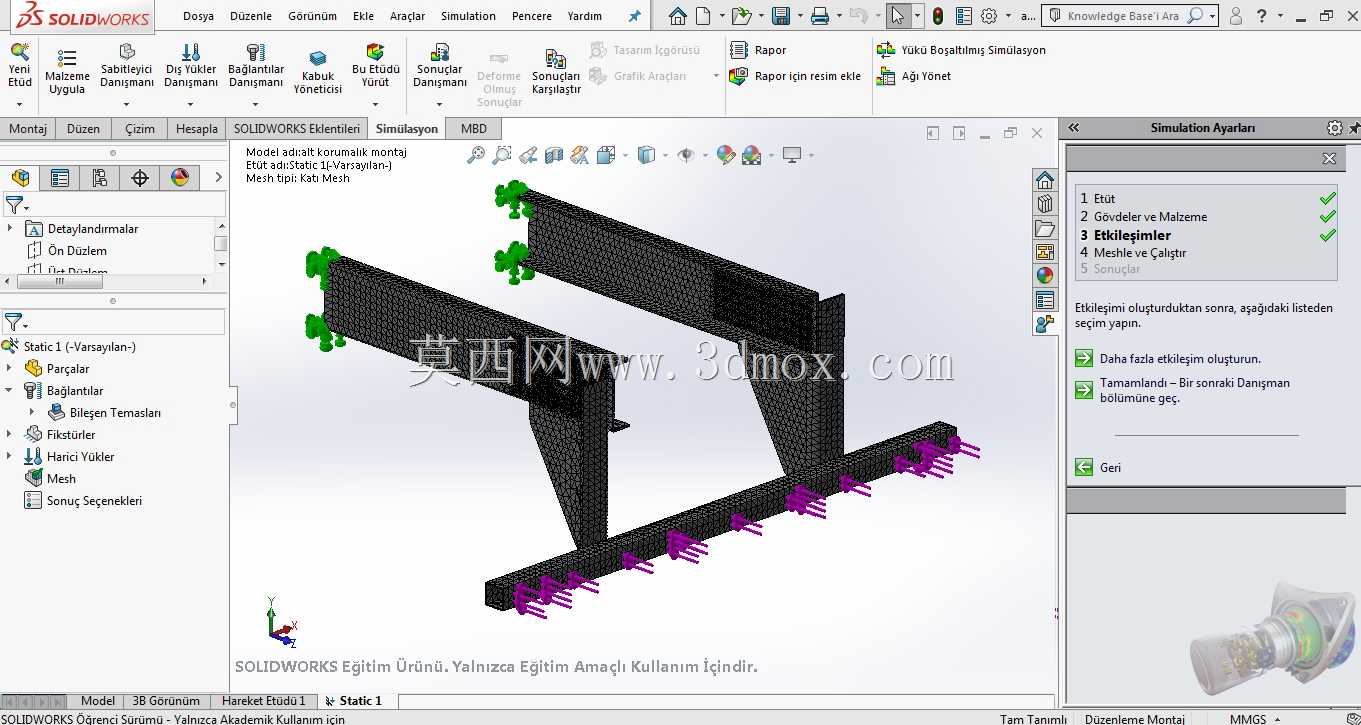
Task: Click the Edit Appearance icon in view toolbar
Action: tap(726, 155)
